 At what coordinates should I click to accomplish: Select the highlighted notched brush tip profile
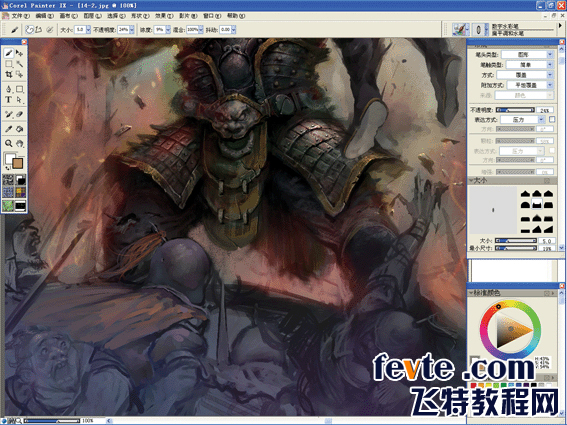click(x=537, y=204)
